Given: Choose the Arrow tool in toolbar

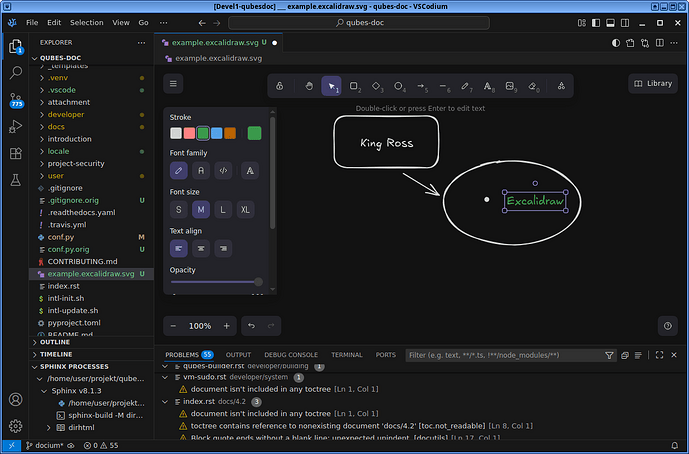Looking at the screenshot, I should point(420,86).
